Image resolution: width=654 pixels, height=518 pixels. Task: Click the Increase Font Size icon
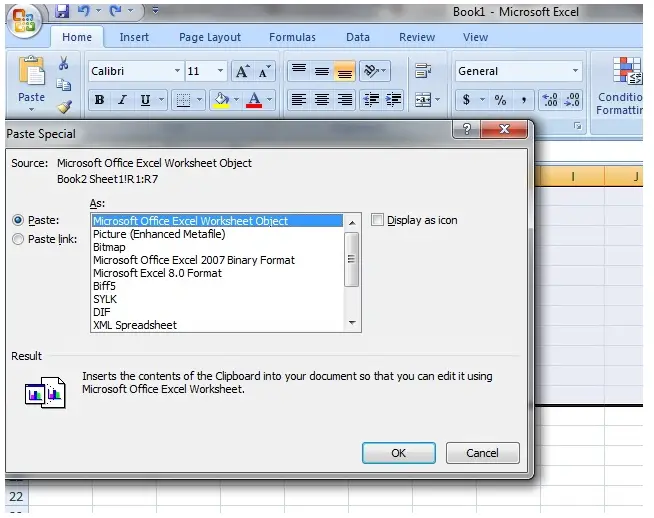pos(243,72)
